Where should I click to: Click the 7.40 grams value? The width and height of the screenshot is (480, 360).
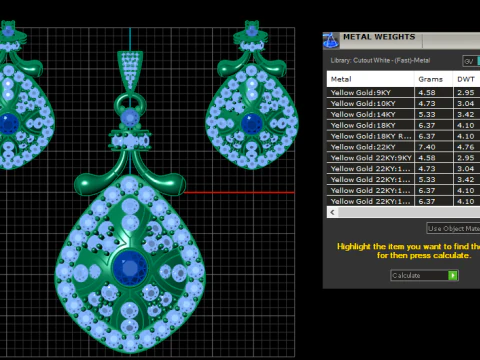[427, 147]
